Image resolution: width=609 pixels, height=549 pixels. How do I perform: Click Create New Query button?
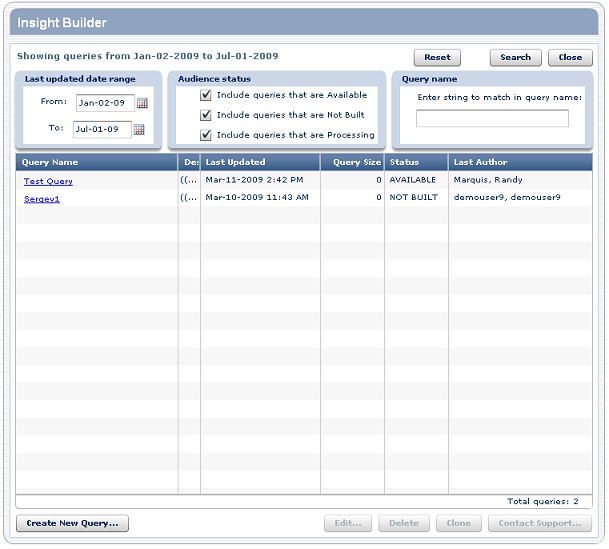pyautogui.click(x=72, y=523)
